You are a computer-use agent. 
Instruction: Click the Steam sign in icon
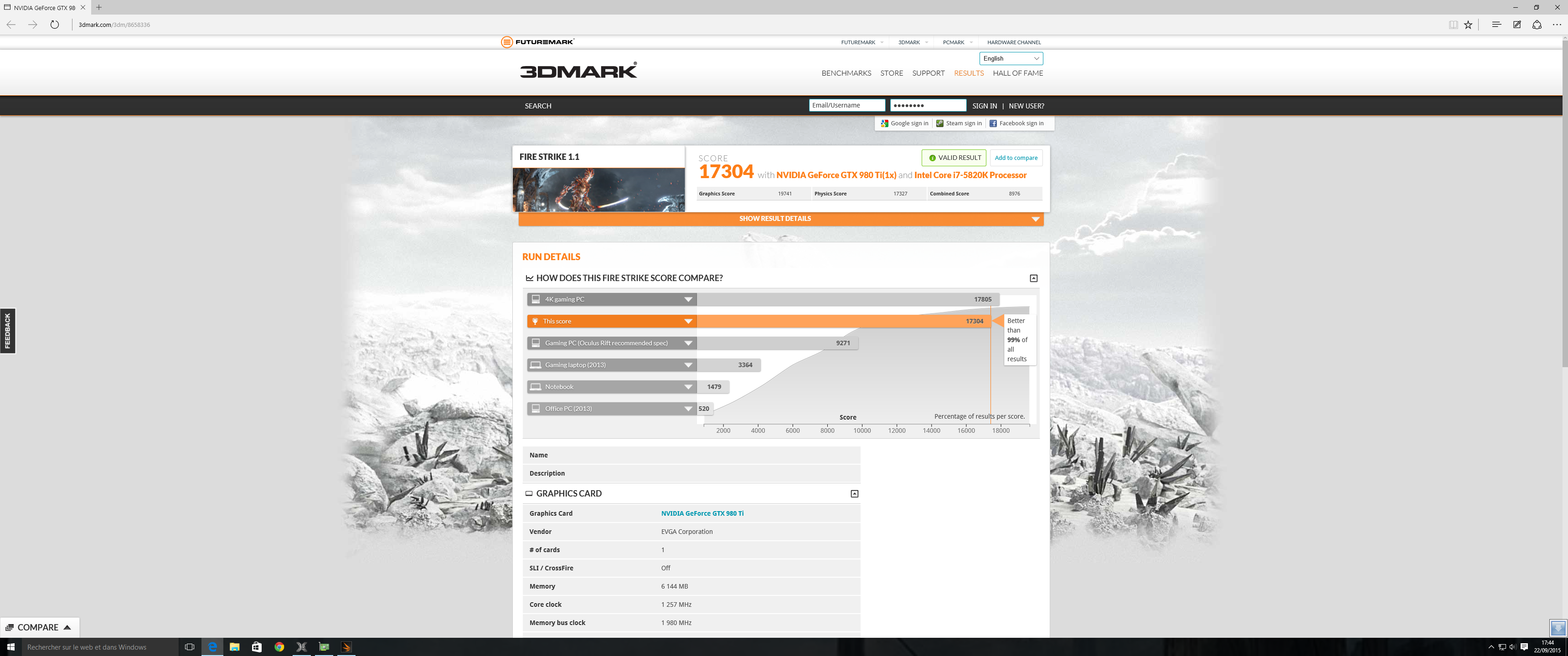(940, 123)
